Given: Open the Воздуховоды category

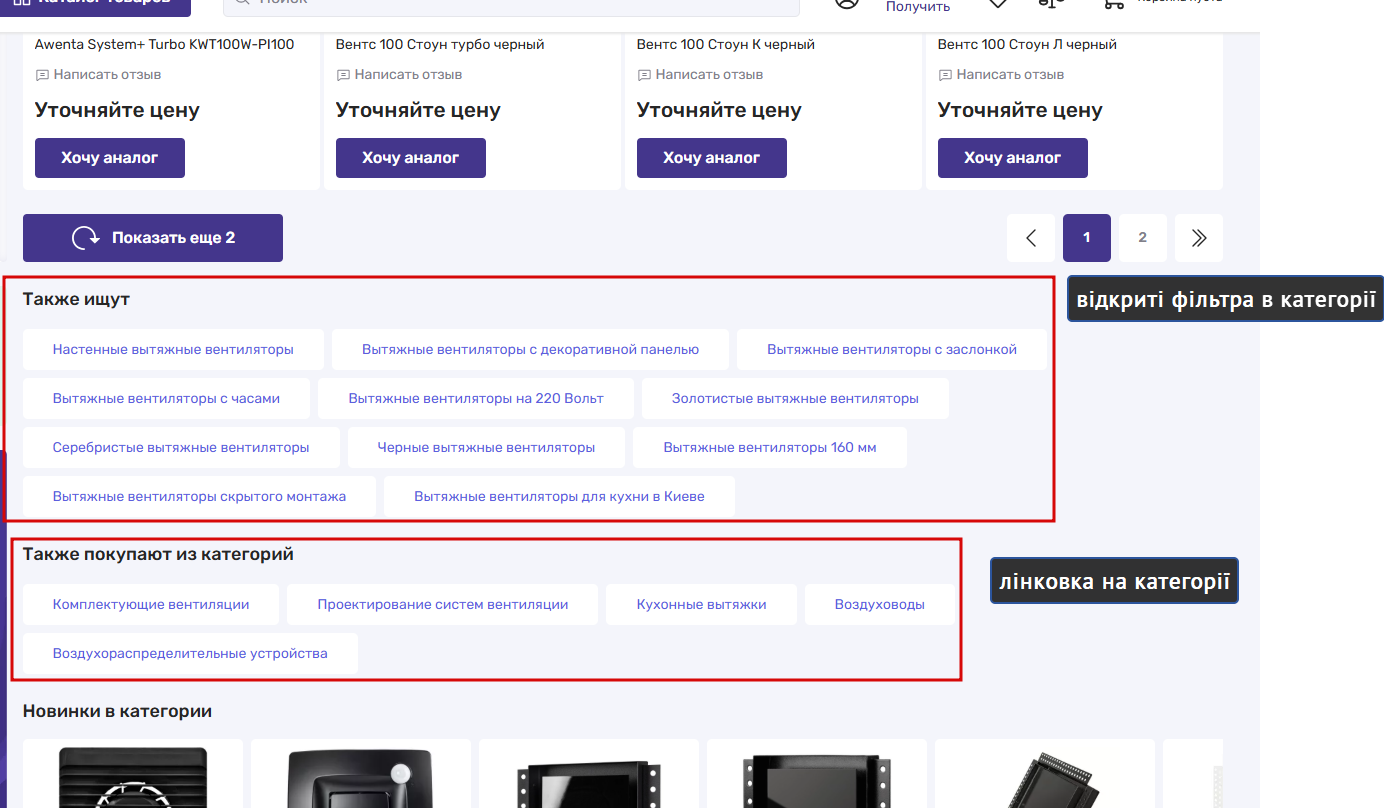Looking at the screenshot, I should click(880, 605).
